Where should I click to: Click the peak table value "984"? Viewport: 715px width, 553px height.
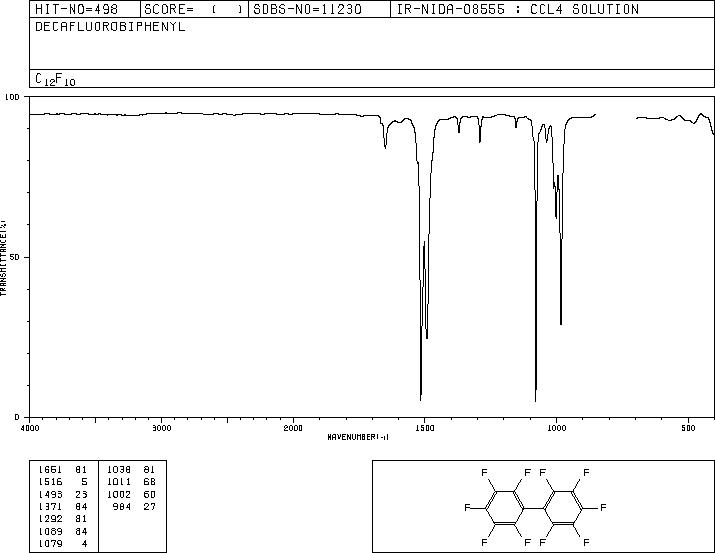122,506
